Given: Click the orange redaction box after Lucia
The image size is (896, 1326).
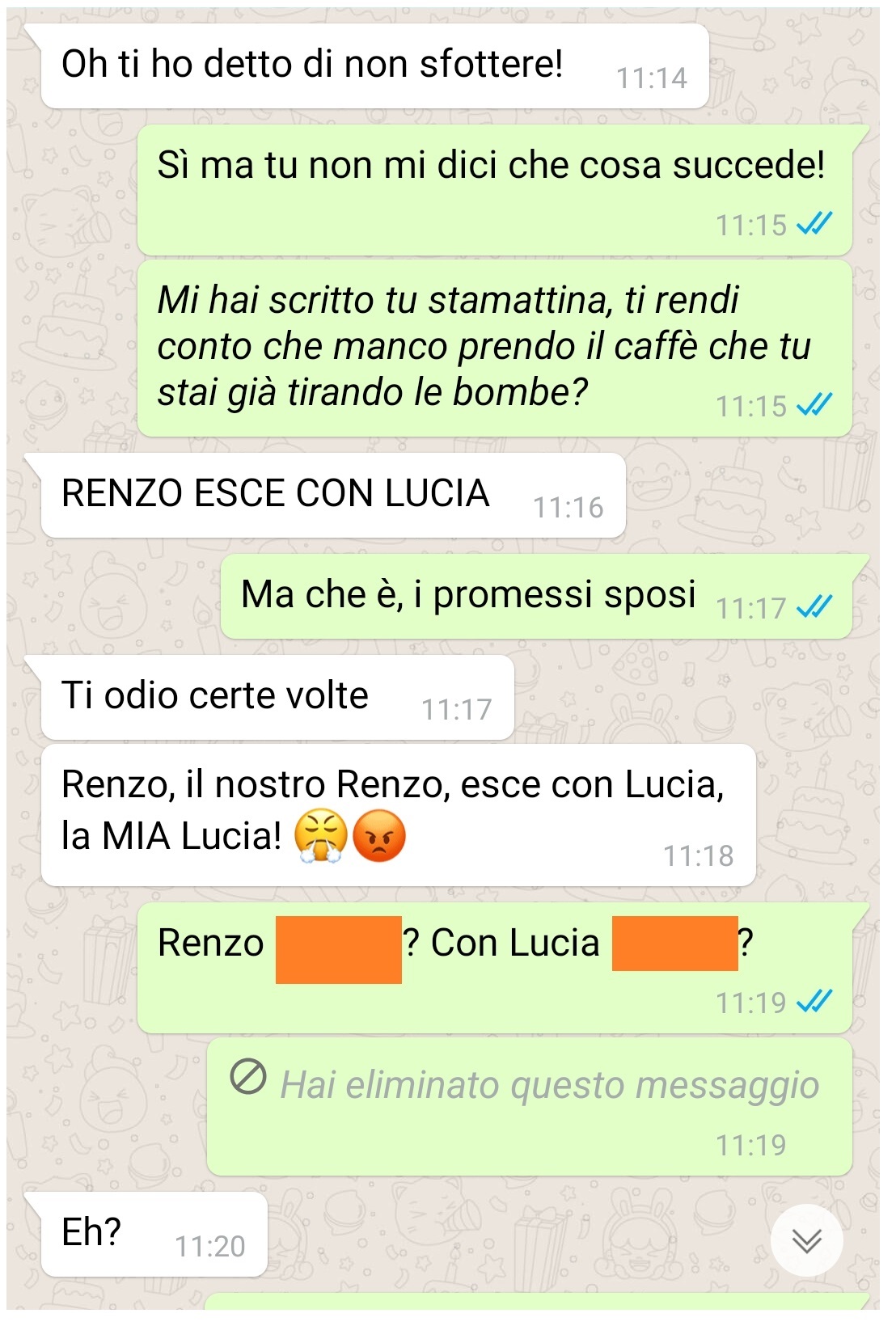Looking at the screenshot, I should click(x=675, y=944).
